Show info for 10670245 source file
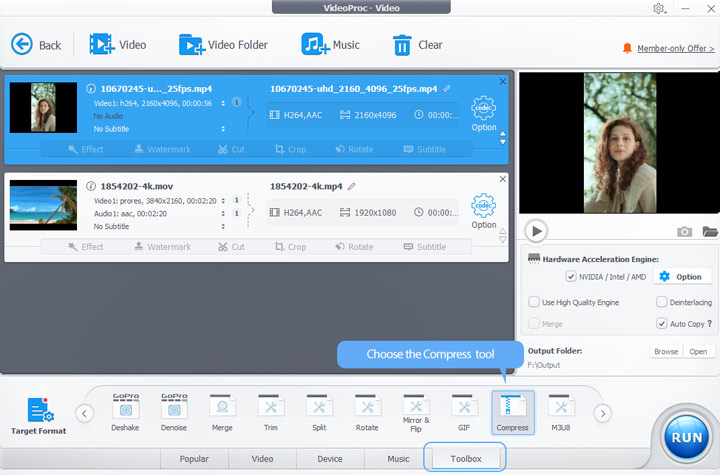The height and width of the screenshot is (475, 720). [x=91, y=89]
